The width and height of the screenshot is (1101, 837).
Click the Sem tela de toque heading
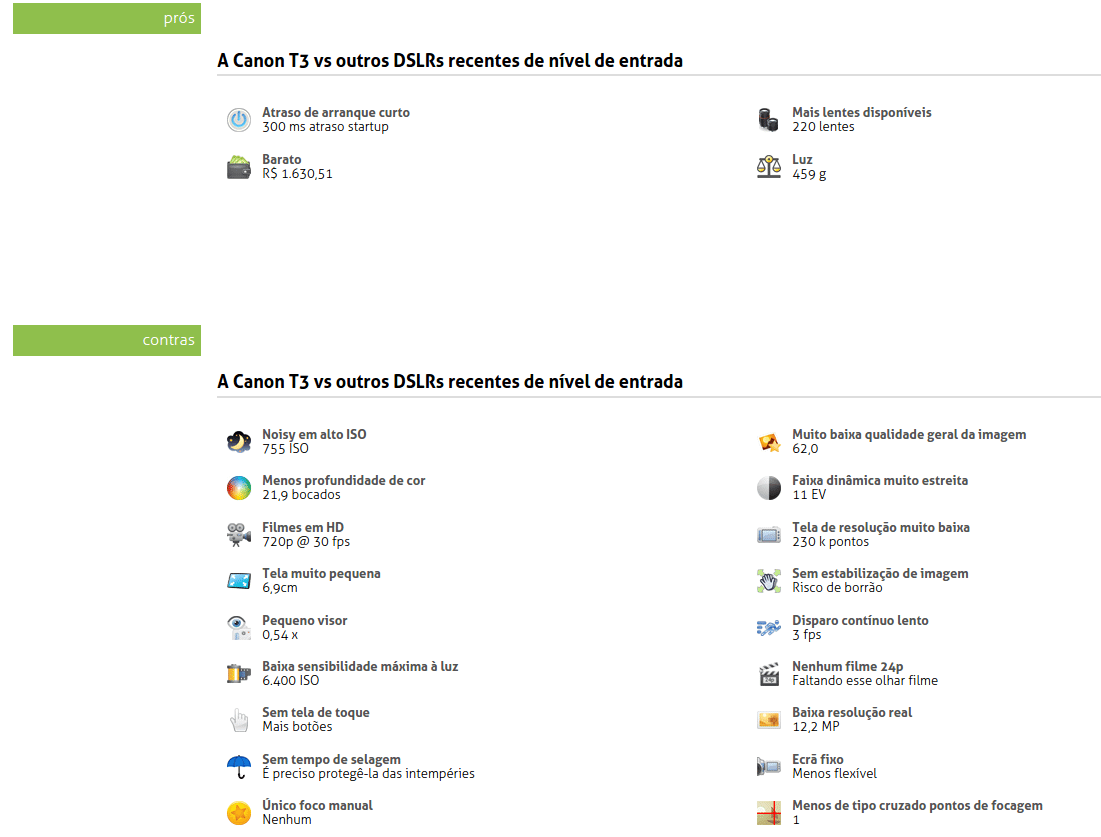(x=315, y=713)
